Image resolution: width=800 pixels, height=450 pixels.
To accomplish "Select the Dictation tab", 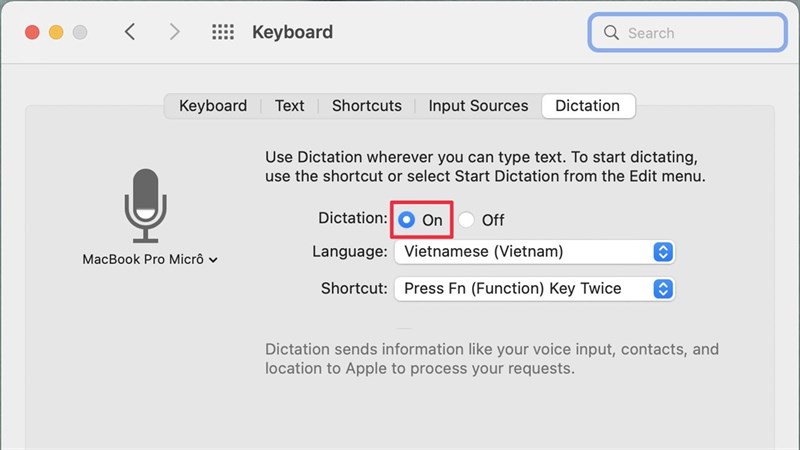I will pos(588,106).
